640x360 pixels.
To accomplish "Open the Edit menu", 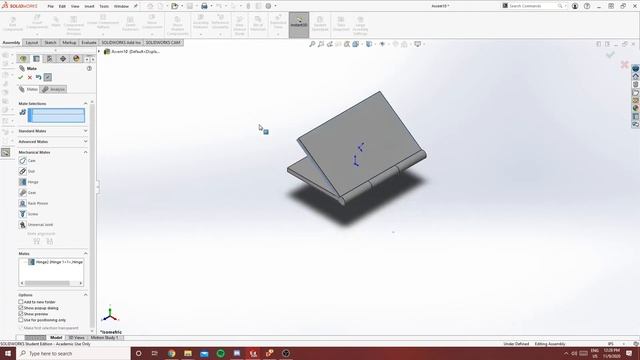I will [62, 6].
